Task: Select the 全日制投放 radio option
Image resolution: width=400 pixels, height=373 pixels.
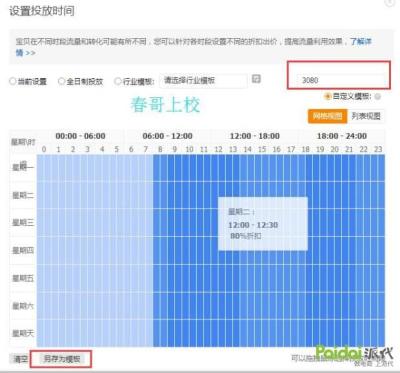Action: point(62,81)
